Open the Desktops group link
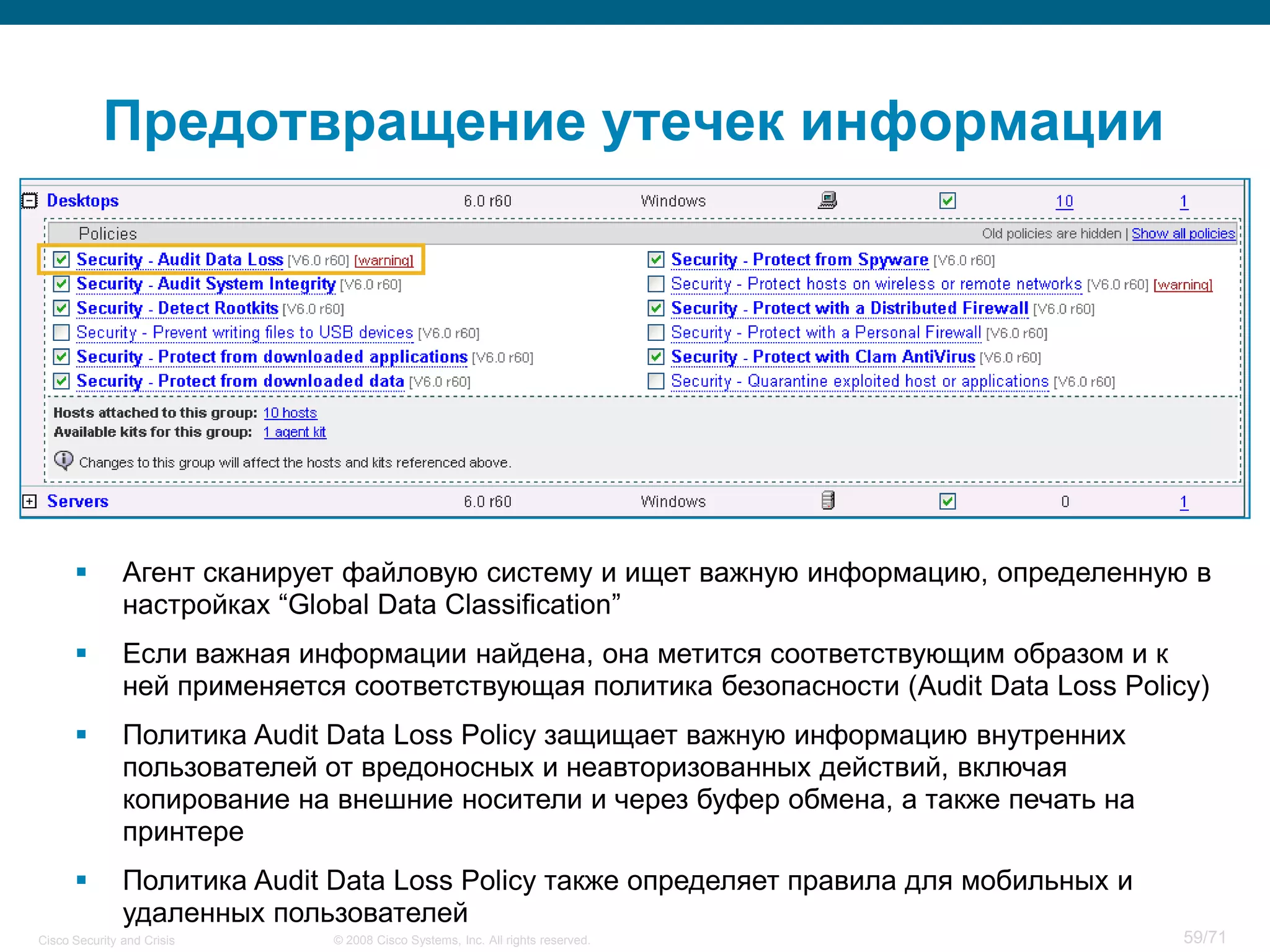The image size is (1270, 952). [82, 201]
